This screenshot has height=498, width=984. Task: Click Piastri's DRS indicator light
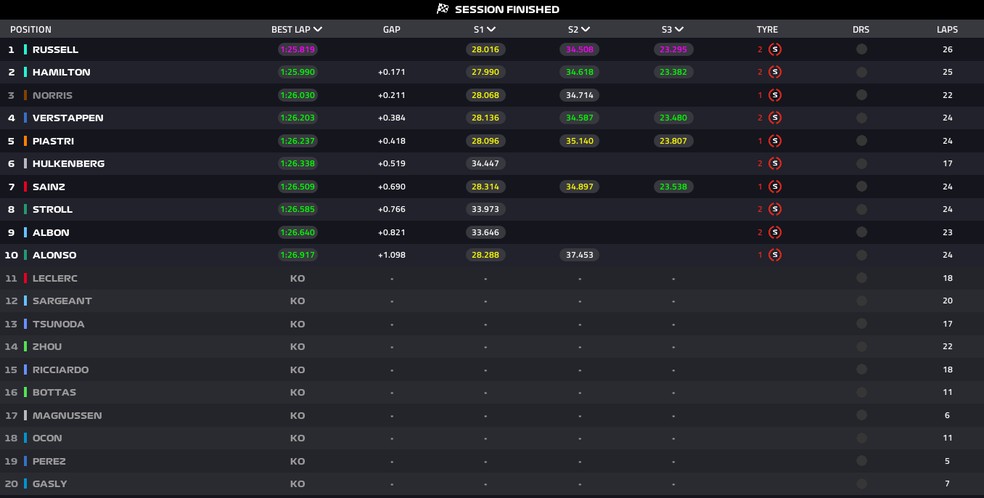[861, 141]
